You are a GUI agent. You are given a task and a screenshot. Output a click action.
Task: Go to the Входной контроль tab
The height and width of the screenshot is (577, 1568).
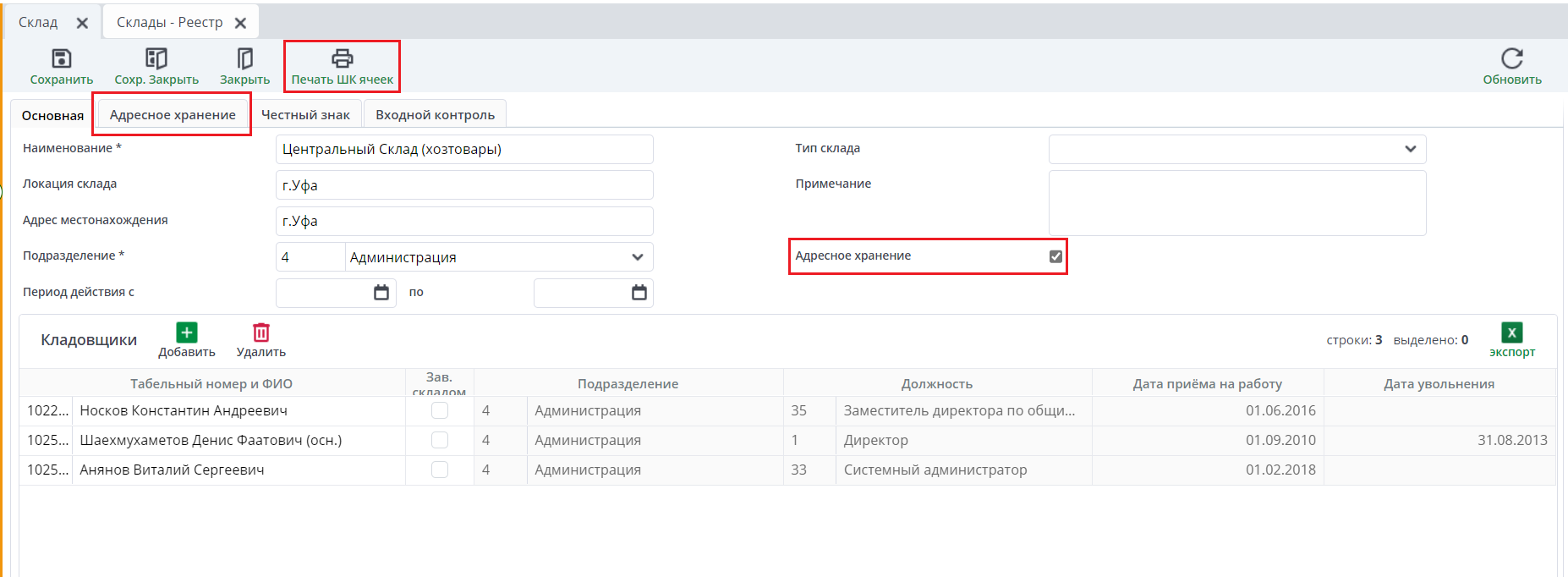click(x=435, y=115)
